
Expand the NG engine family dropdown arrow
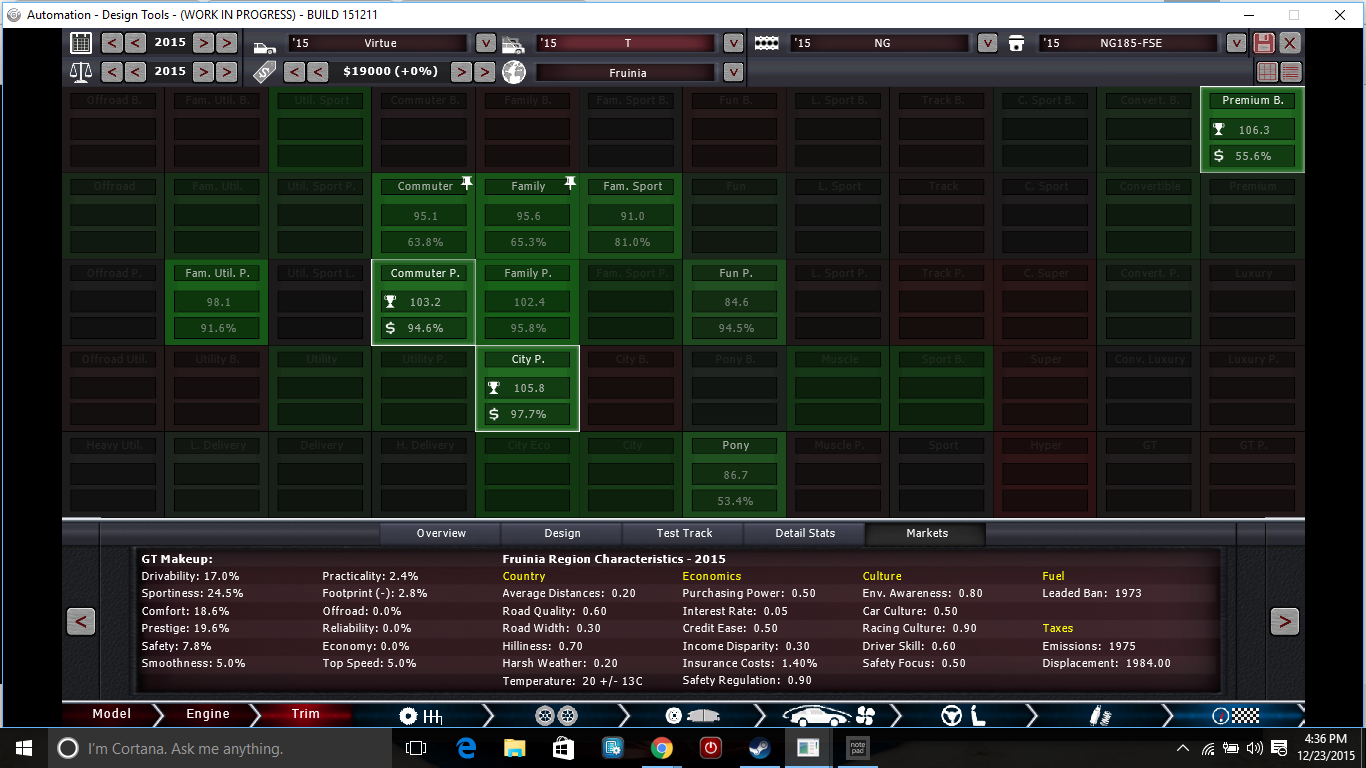pos(987,43)
